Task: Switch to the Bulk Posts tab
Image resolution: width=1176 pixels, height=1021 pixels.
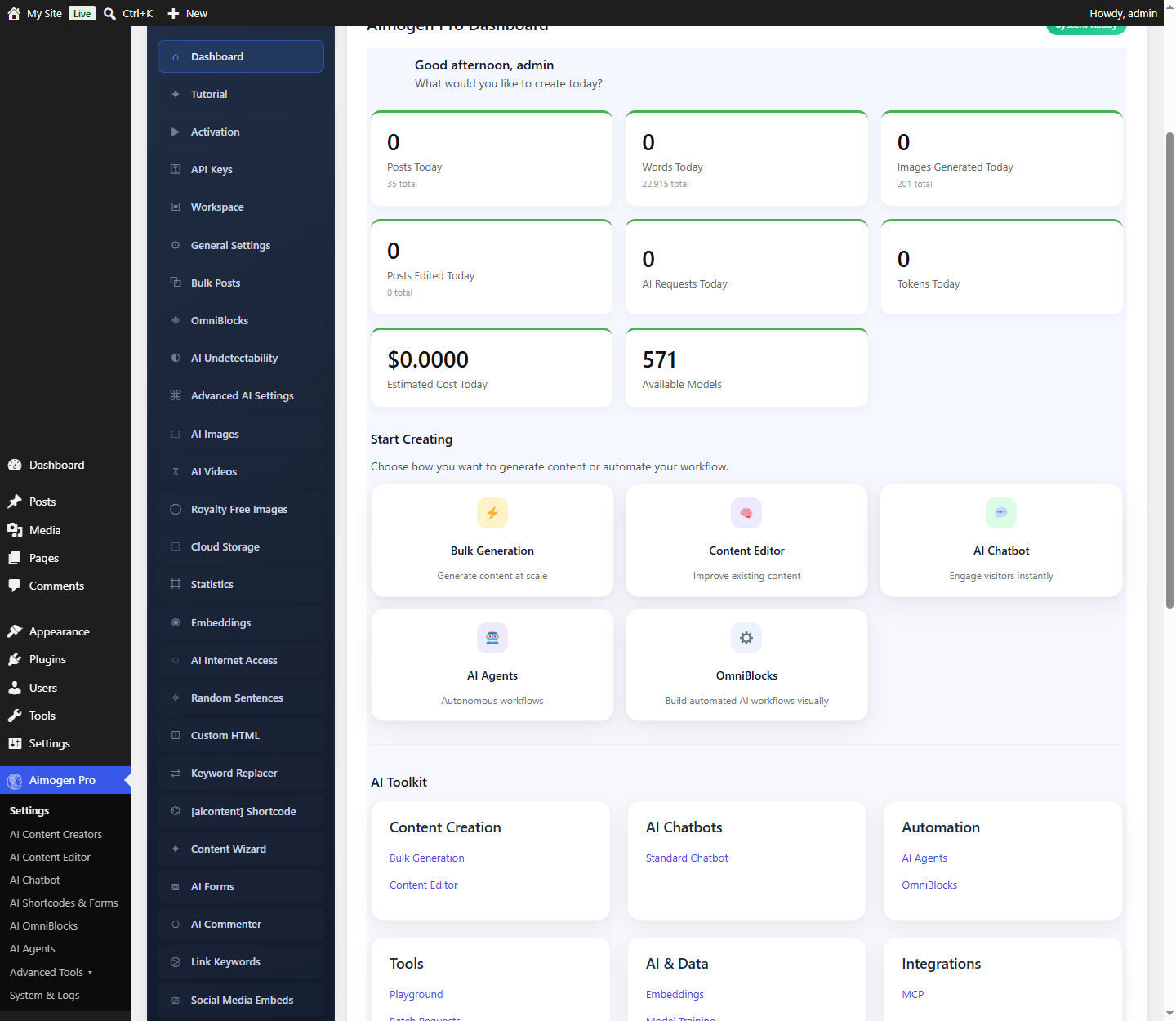Action: tap(241, 283)
